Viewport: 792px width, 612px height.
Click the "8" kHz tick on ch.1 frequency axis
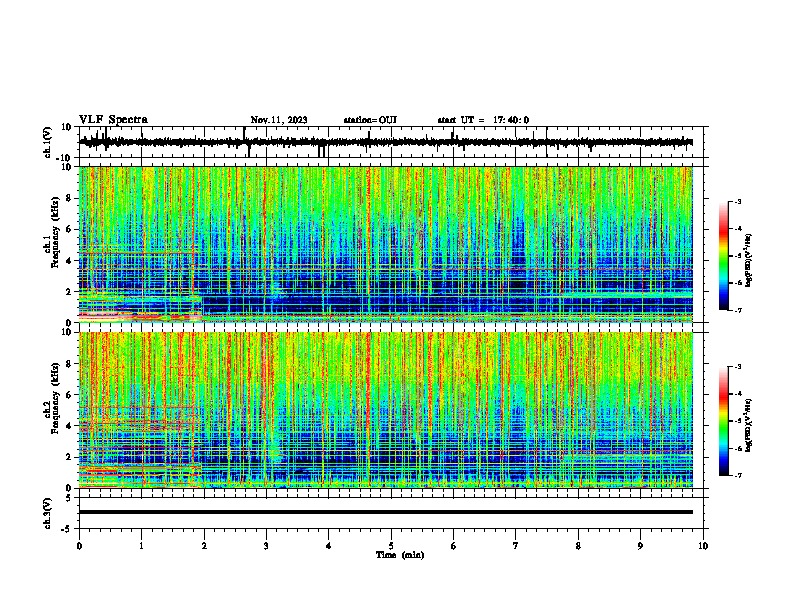coord(69,198)
